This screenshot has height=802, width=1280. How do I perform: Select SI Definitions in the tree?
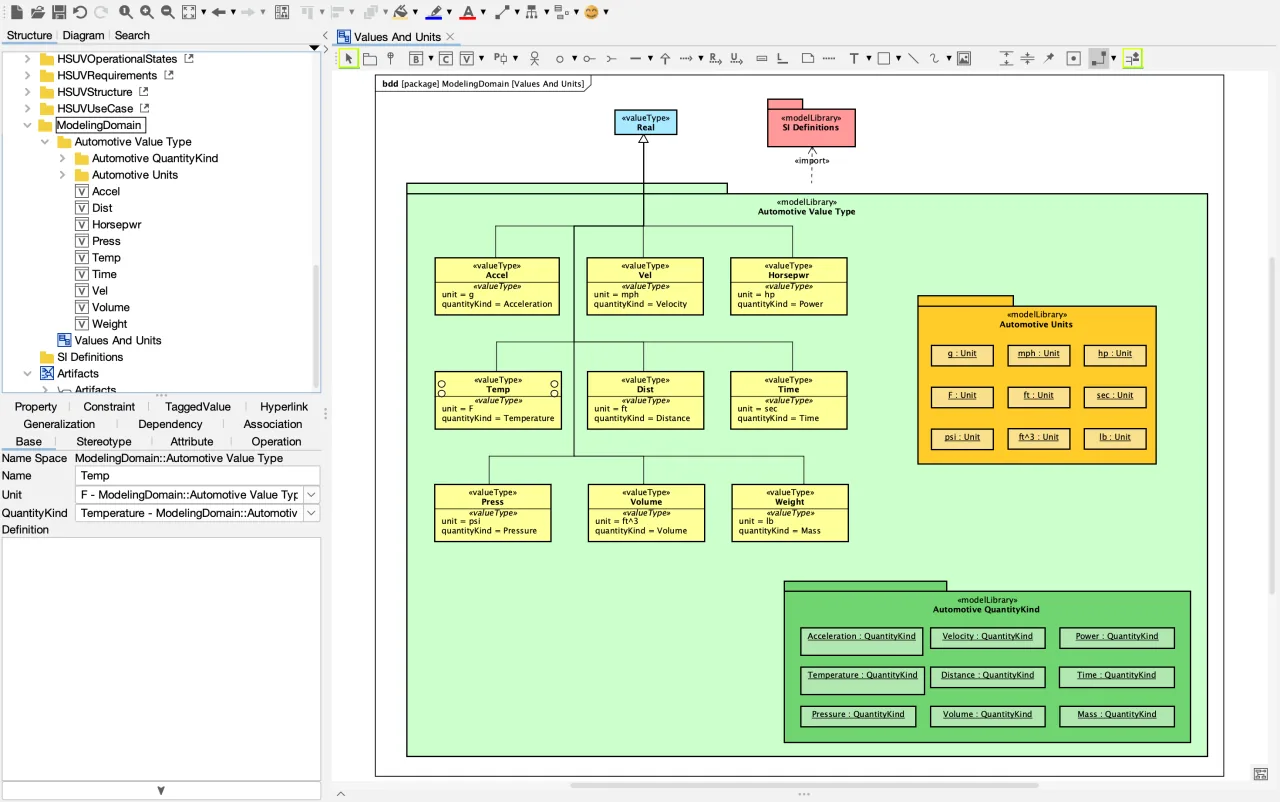pyautogui.click(x=90, y=357)
